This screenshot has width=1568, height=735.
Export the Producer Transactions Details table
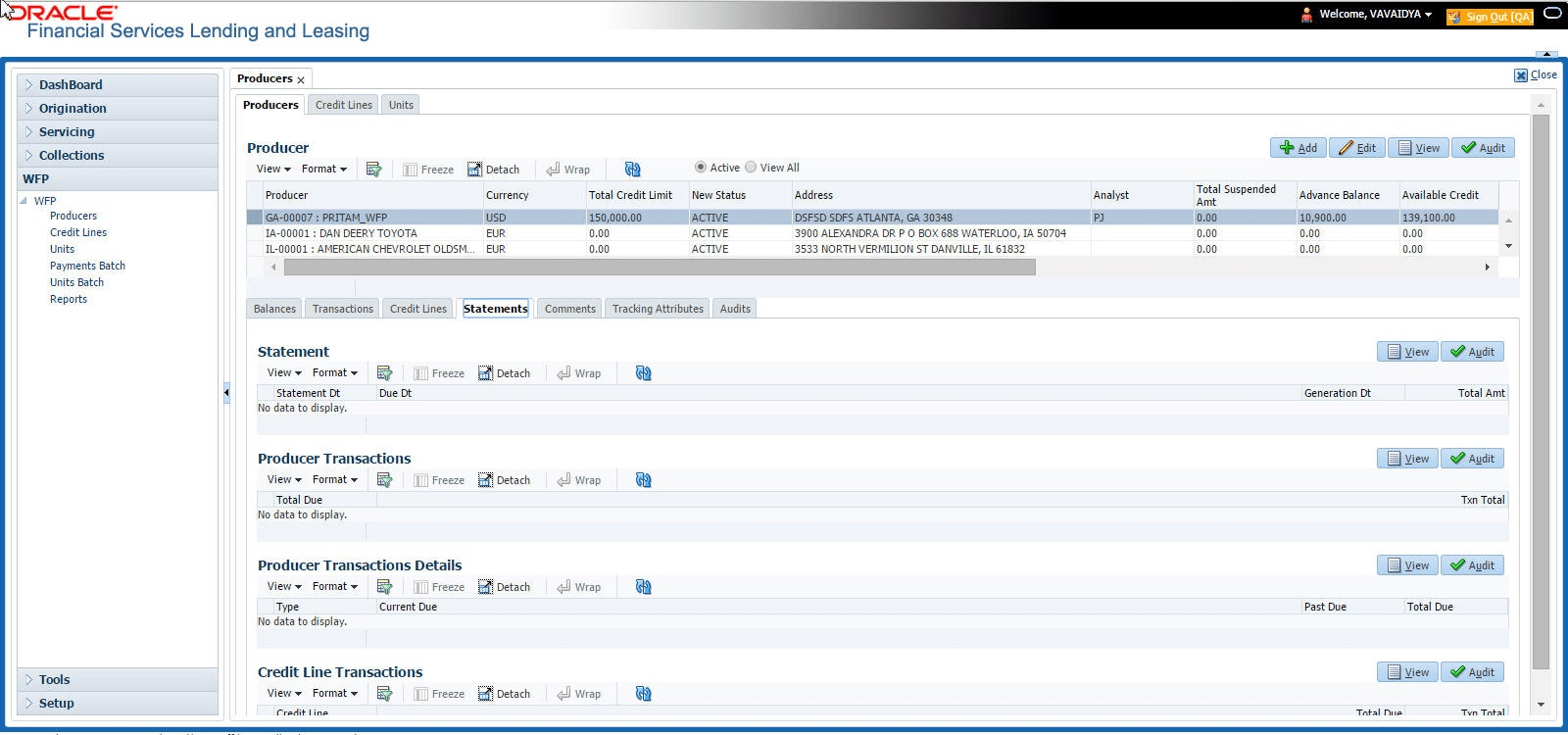[384, 587]
